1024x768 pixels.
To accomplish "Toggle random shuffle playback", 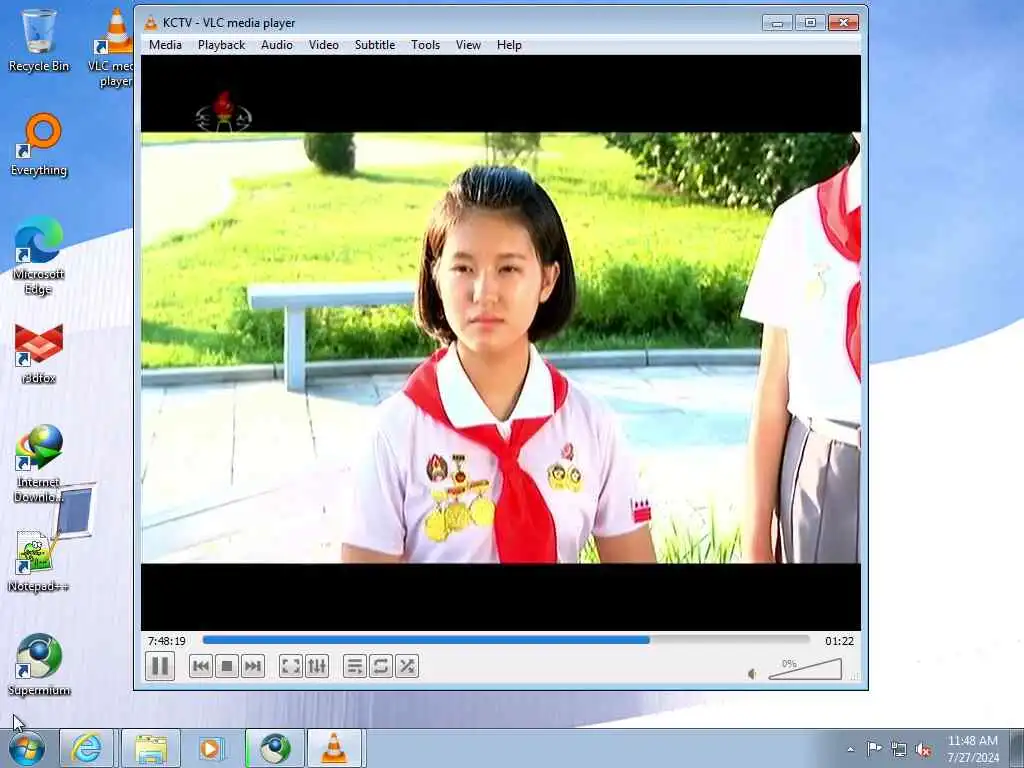I will [407, 667].
